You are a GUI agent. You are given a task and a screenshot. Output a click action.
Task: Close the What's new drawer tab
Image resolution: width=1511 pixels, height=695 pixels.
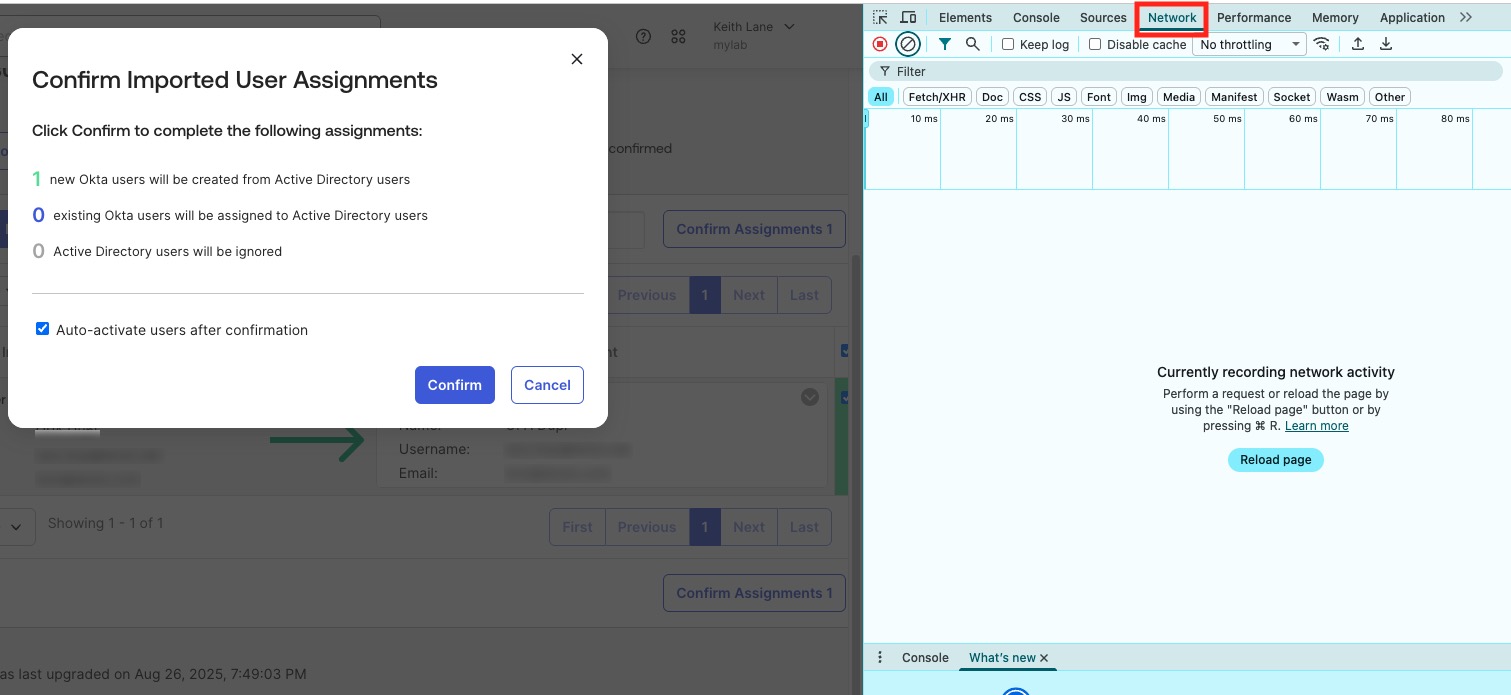tap(1044, 658)
